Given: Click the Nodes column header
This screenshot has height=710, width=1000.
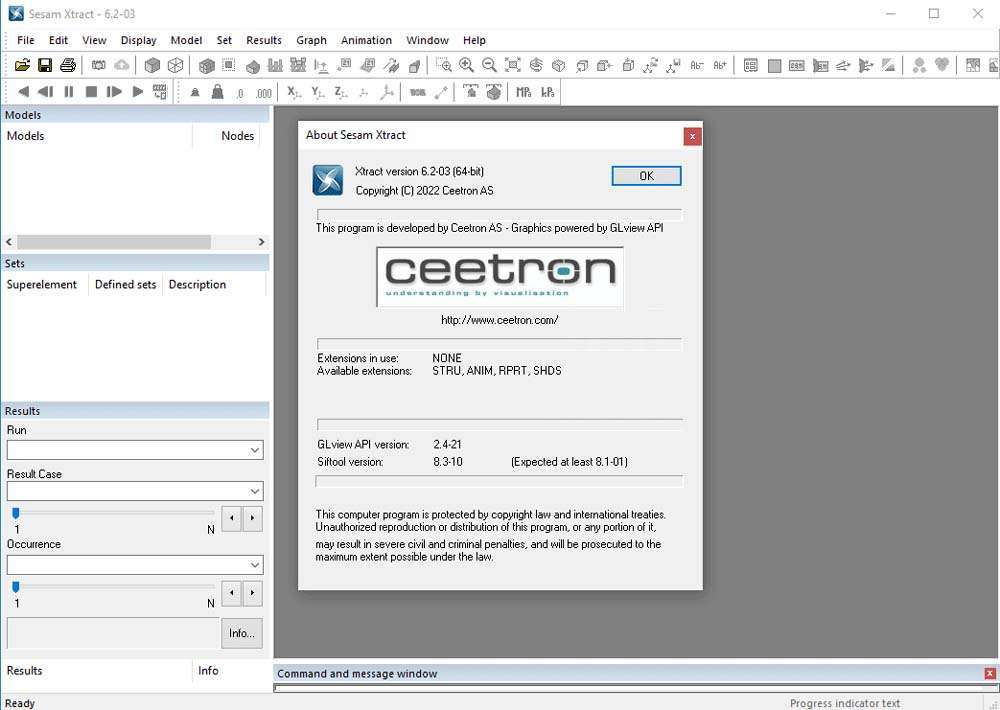Looking at the screenshot, I should click(237, 136).
